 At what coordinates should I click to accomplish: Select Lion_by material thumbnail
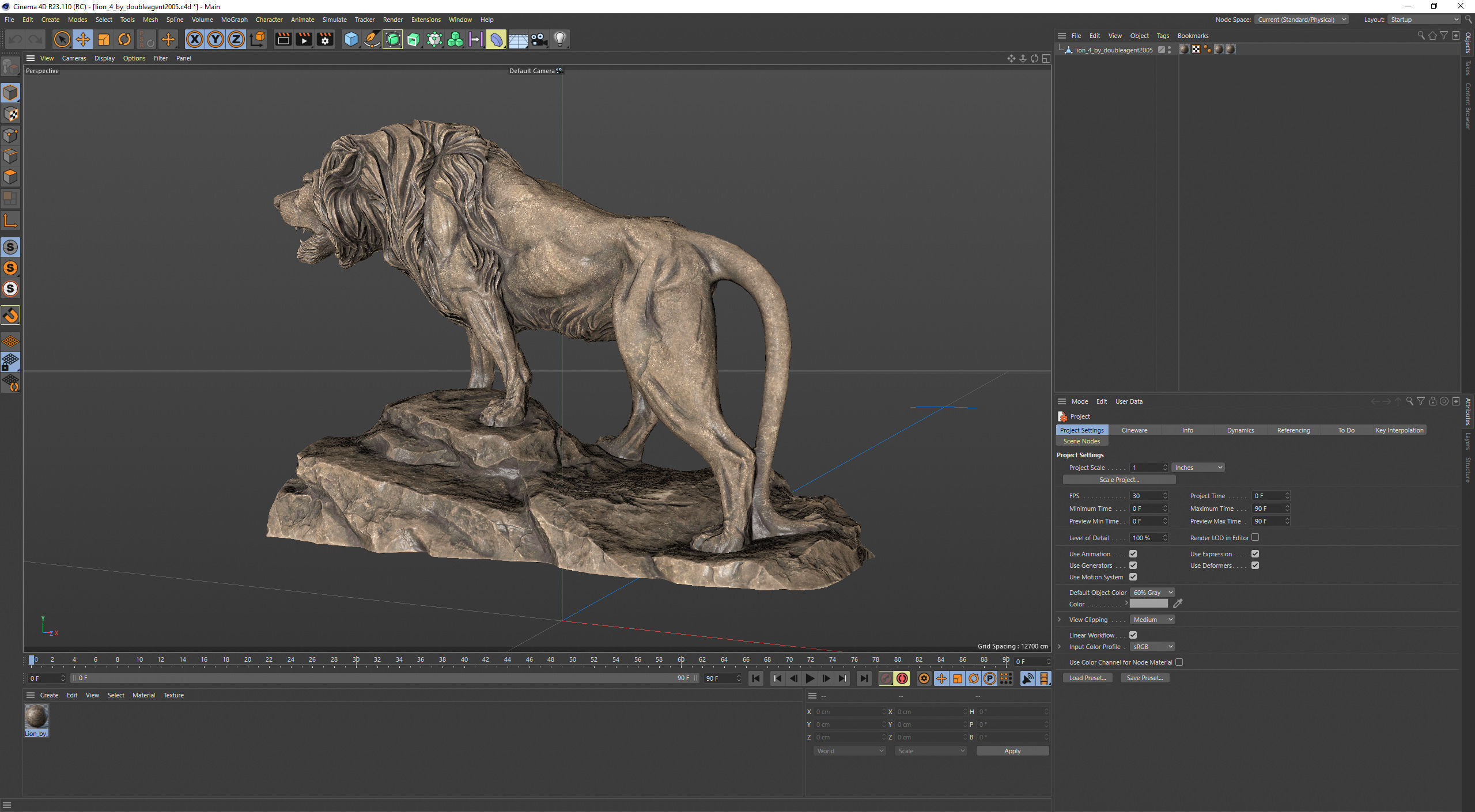tap(36, 720)
